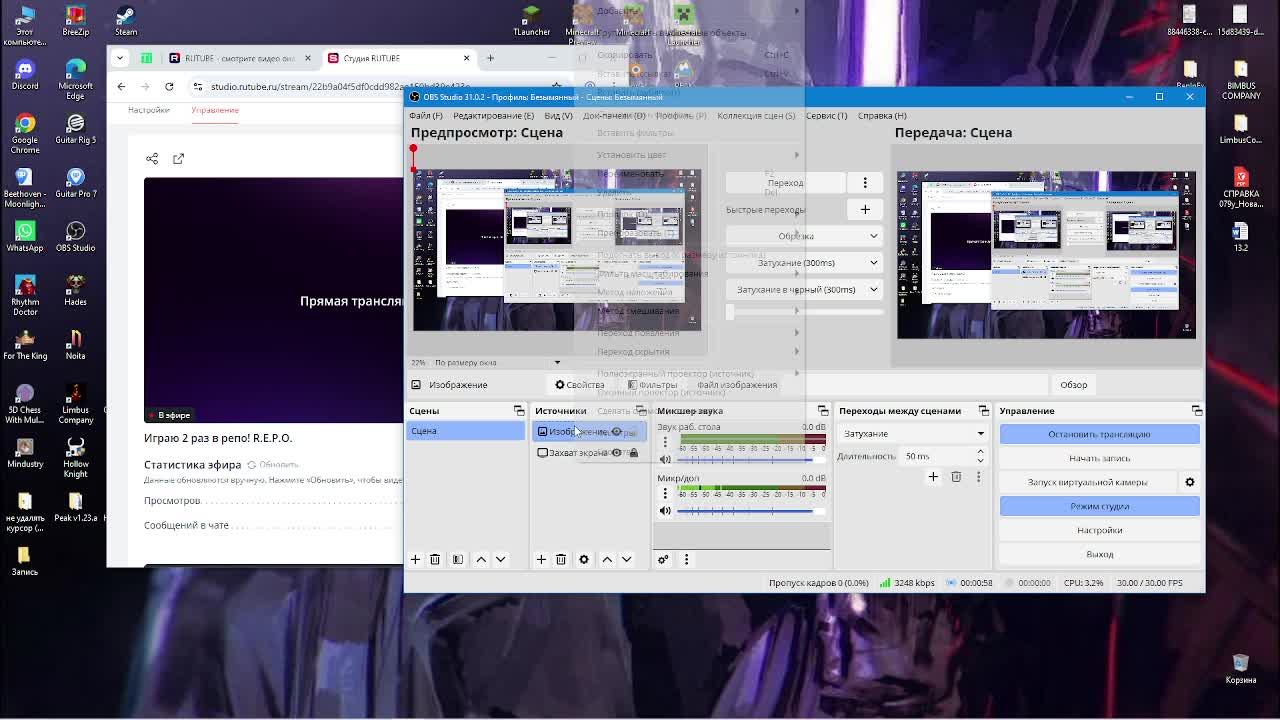Open the Сервис (T) menu
The height and width of the screenshot is (720, 1280).
click(826, 115)
